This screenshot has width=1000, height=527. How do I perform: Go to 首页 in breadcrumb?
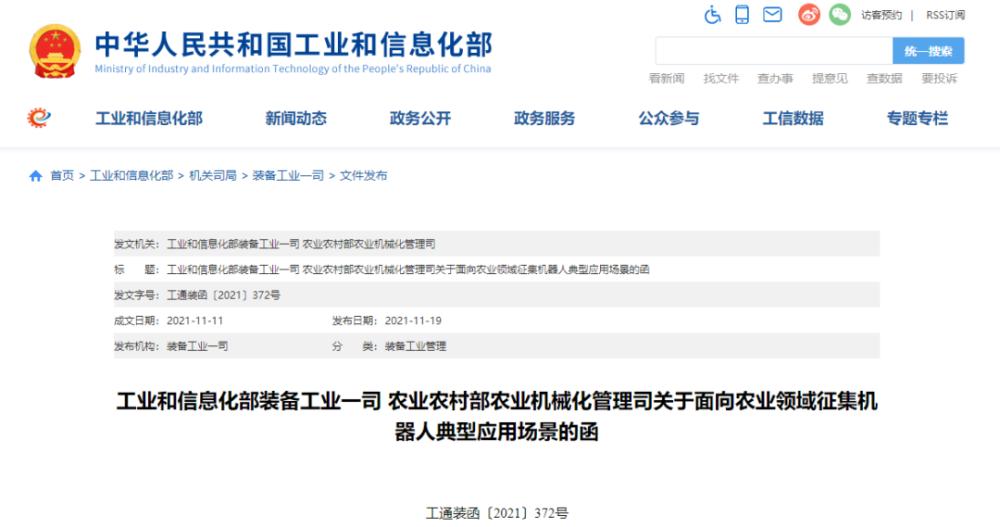pos(62,175)
